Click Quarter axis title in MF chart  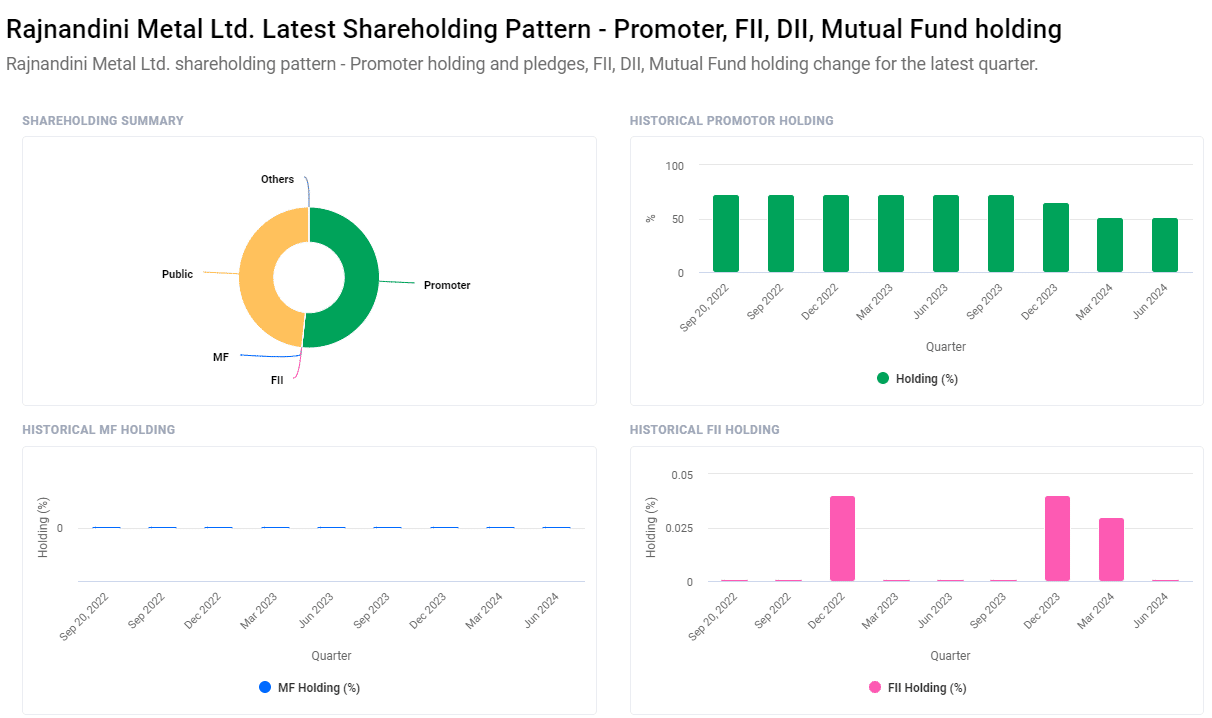click(x=331, y=656)
